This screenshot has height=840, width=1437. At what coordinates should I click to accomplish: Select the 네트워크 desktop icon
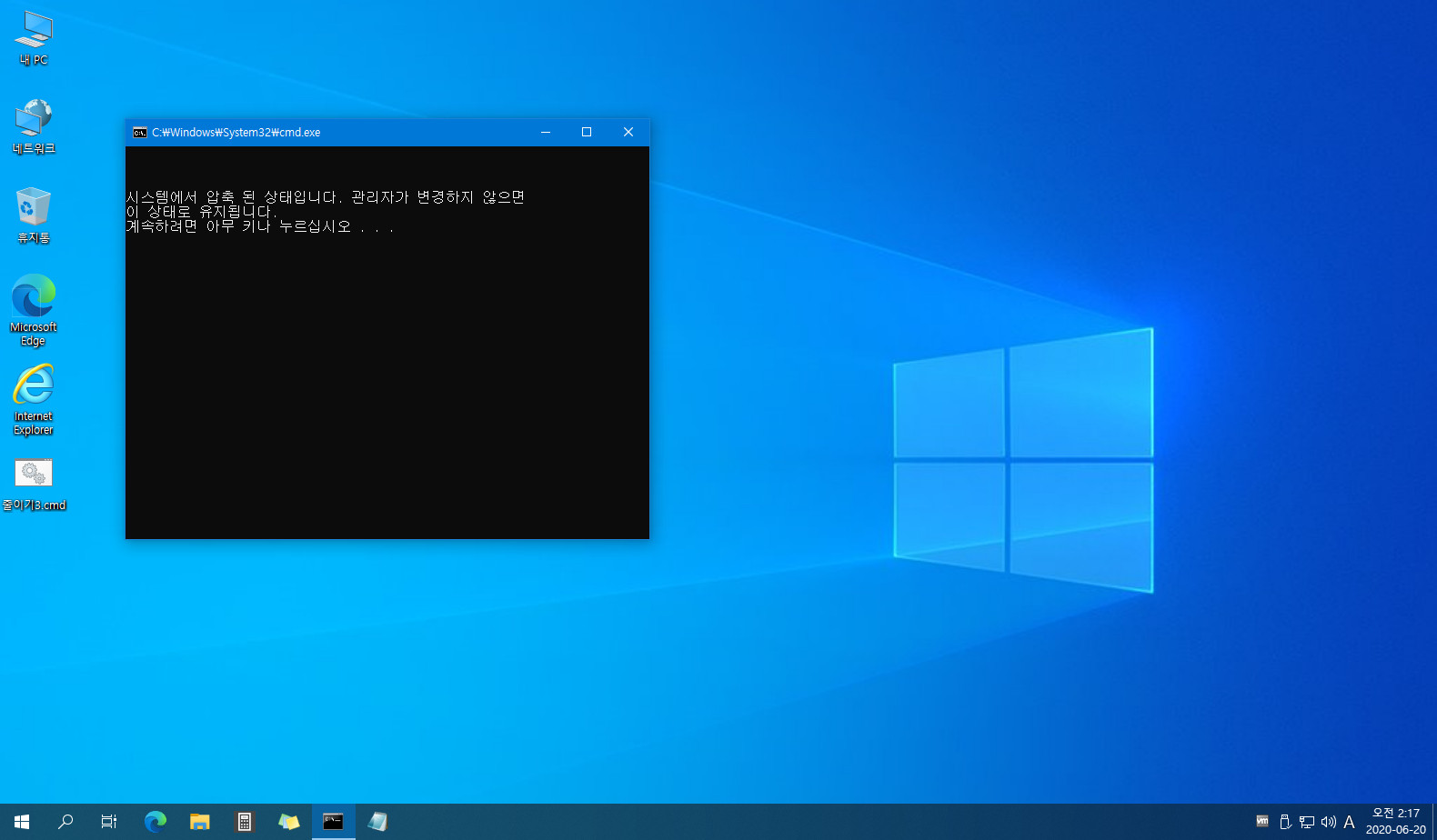[x=34, y=126]
